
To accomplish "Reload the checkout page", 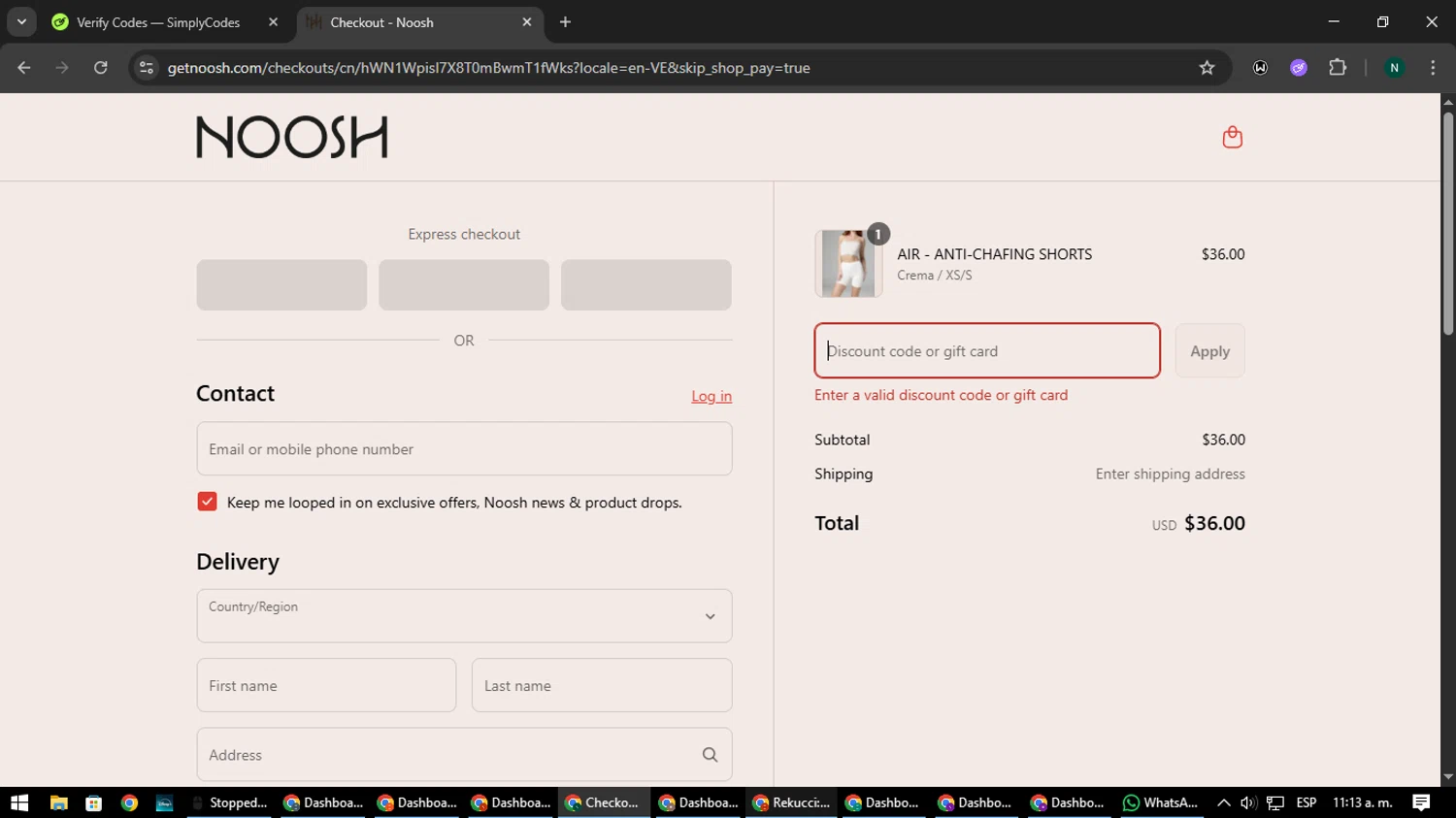I will [x=100, y=68].
